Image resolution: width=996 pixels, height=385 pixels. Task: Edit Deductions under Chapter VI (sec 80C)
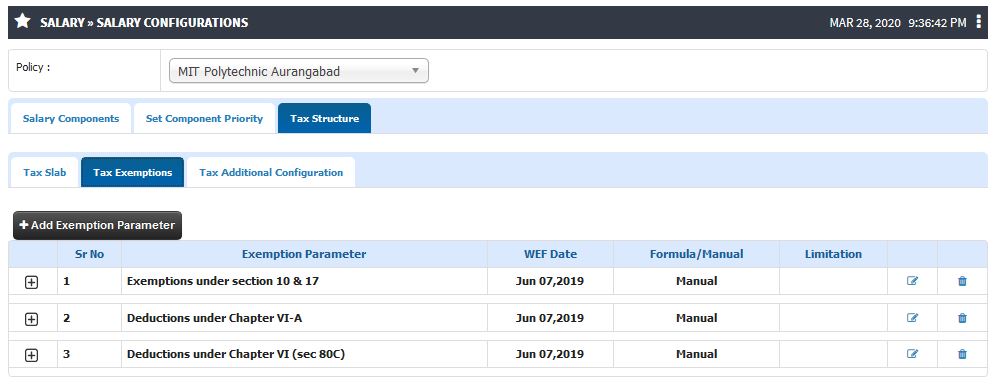912,354
